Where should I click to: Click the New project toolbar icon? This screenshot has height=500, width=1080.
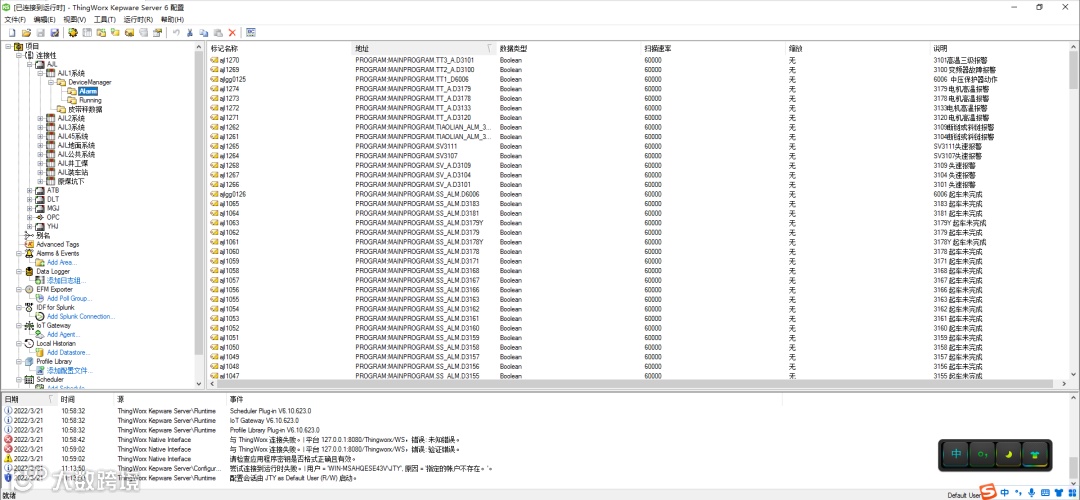tap(12, 32)
